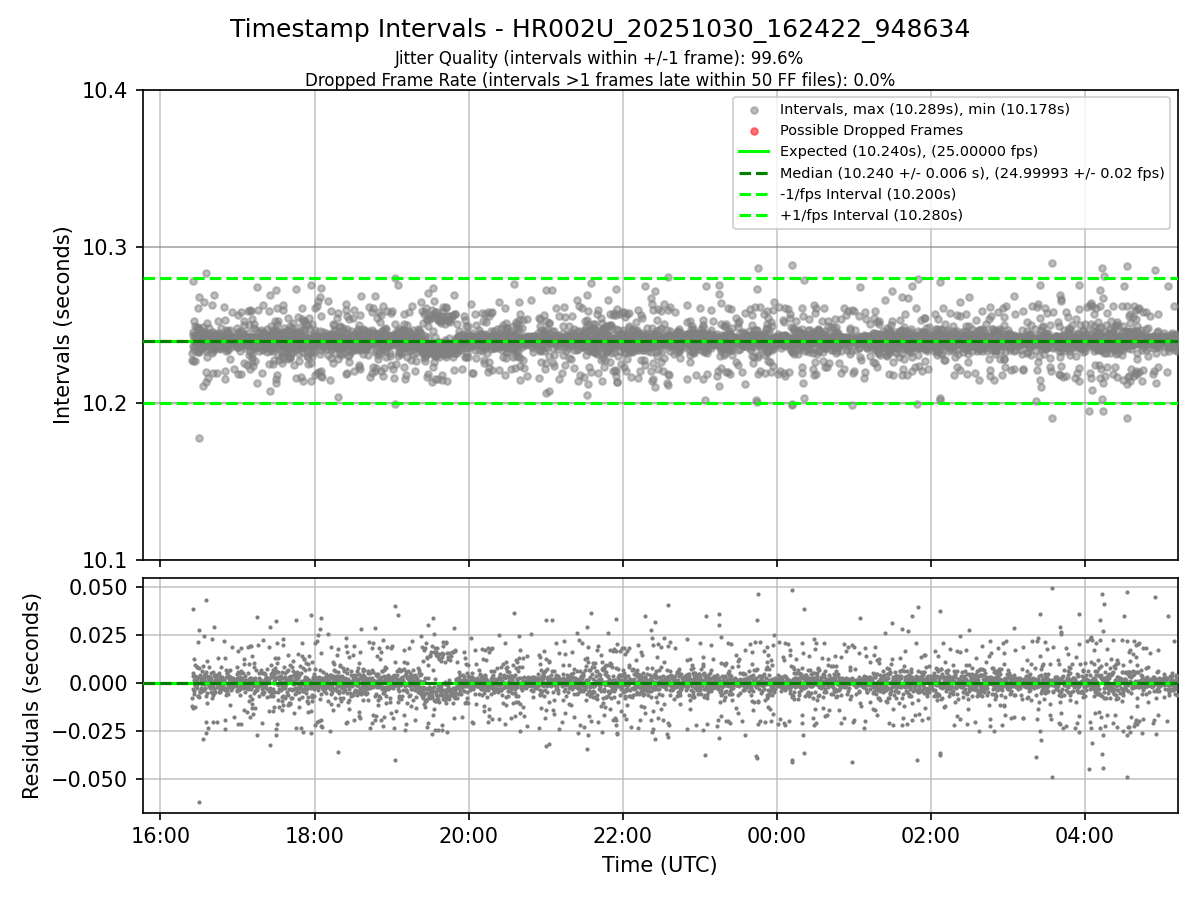This screenshot has height=900, width=1200.
Task: Click the -1/fps Interval (10.200s) legend label
Action: [x=867, y=194]
